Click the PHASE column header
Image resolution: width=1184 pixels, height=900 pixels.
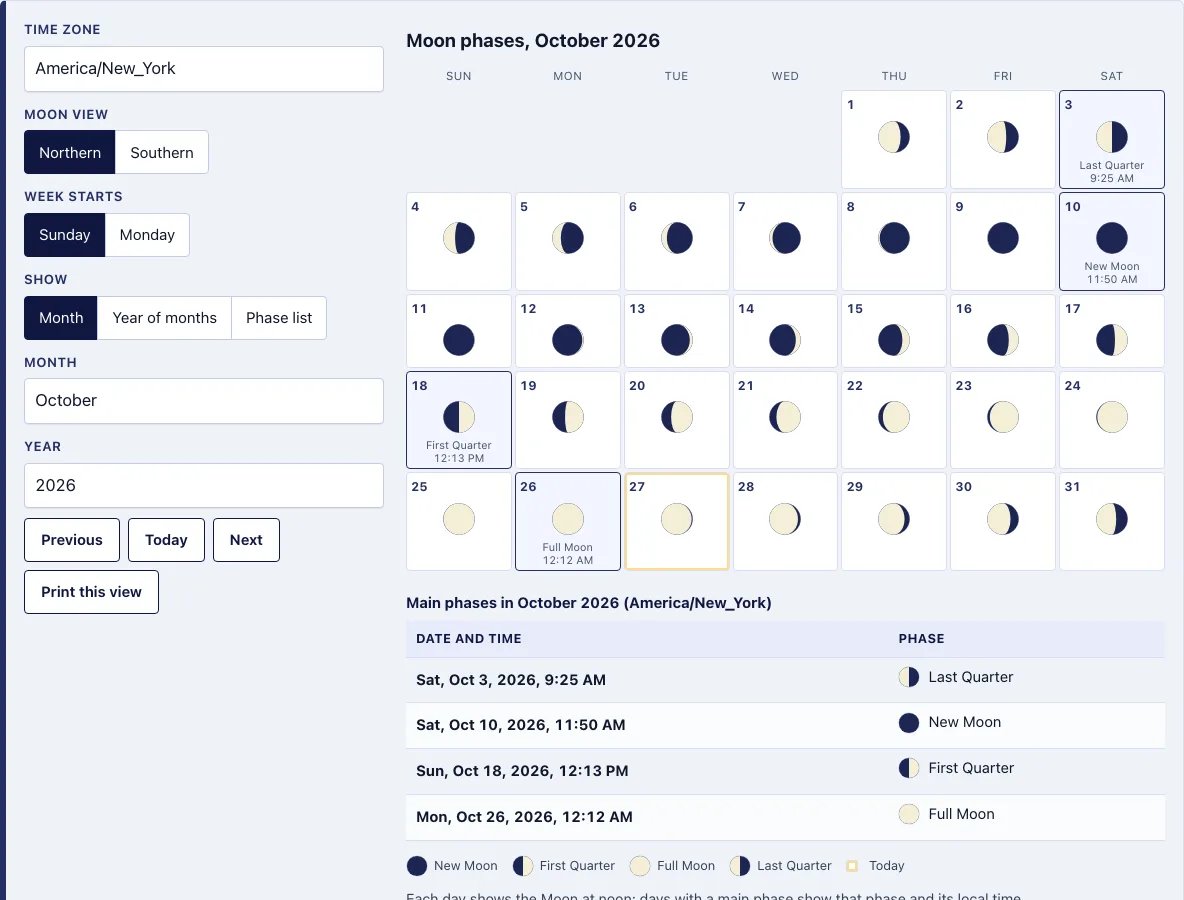[921, 639]
